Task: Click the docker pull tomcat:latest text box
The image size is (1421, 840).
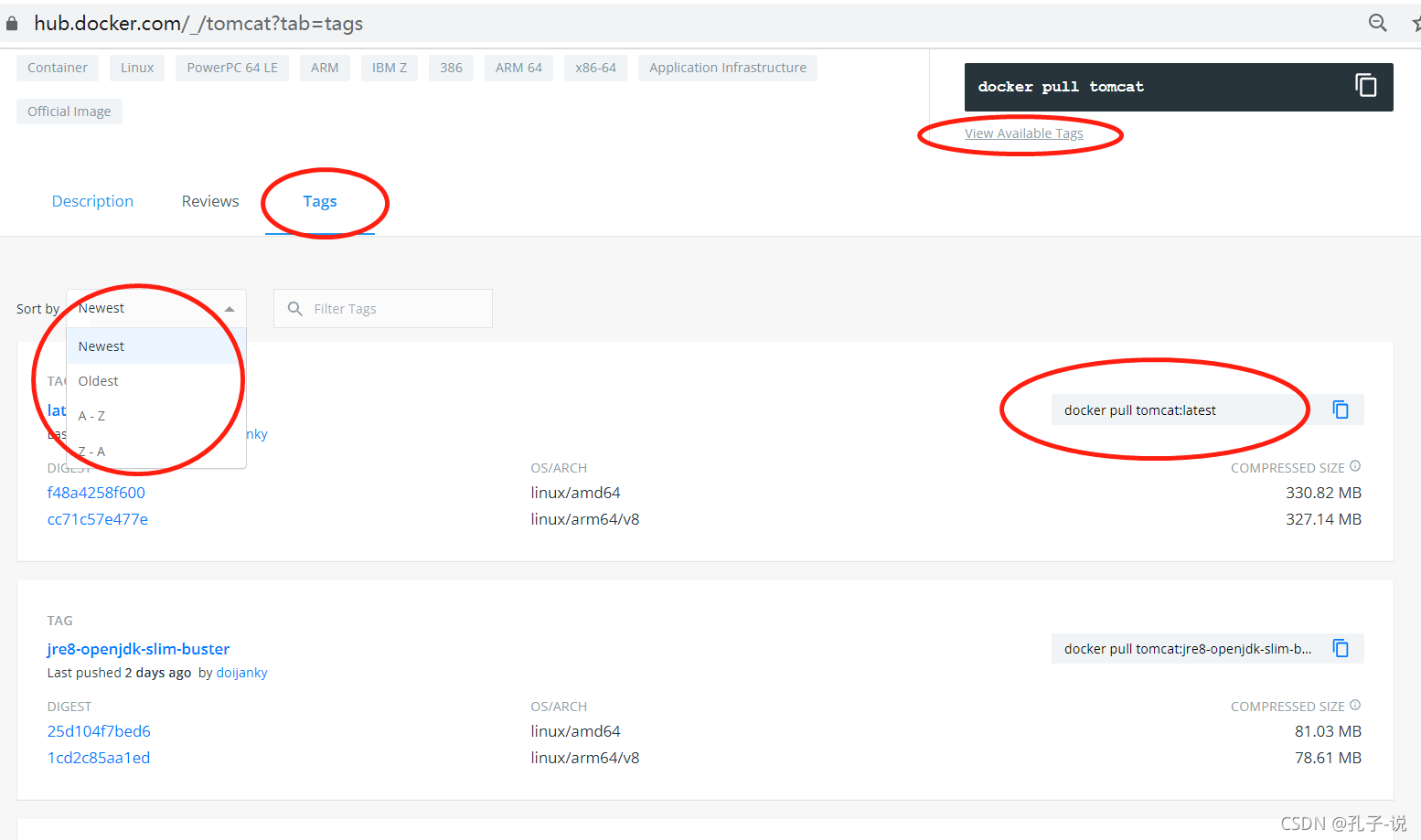Action: coord(1184,409)
